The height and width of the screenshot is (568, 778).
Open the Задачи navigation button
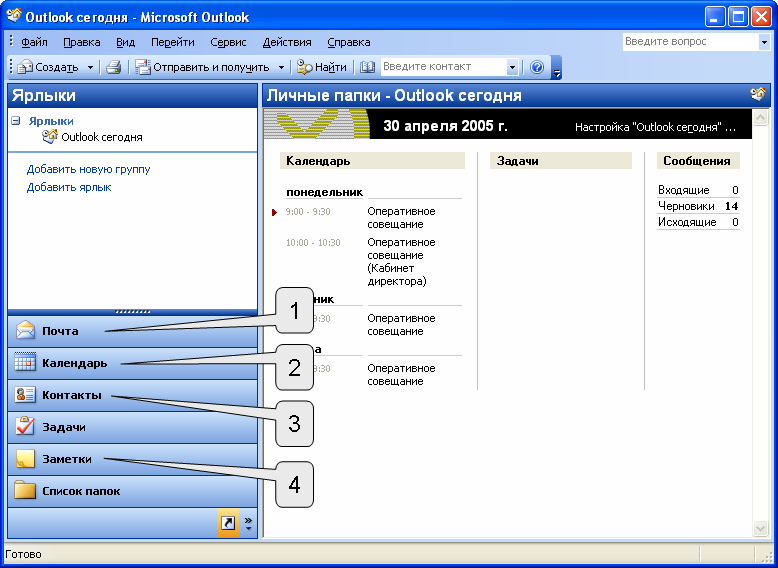pyautogui.click(x=132, y=427)
